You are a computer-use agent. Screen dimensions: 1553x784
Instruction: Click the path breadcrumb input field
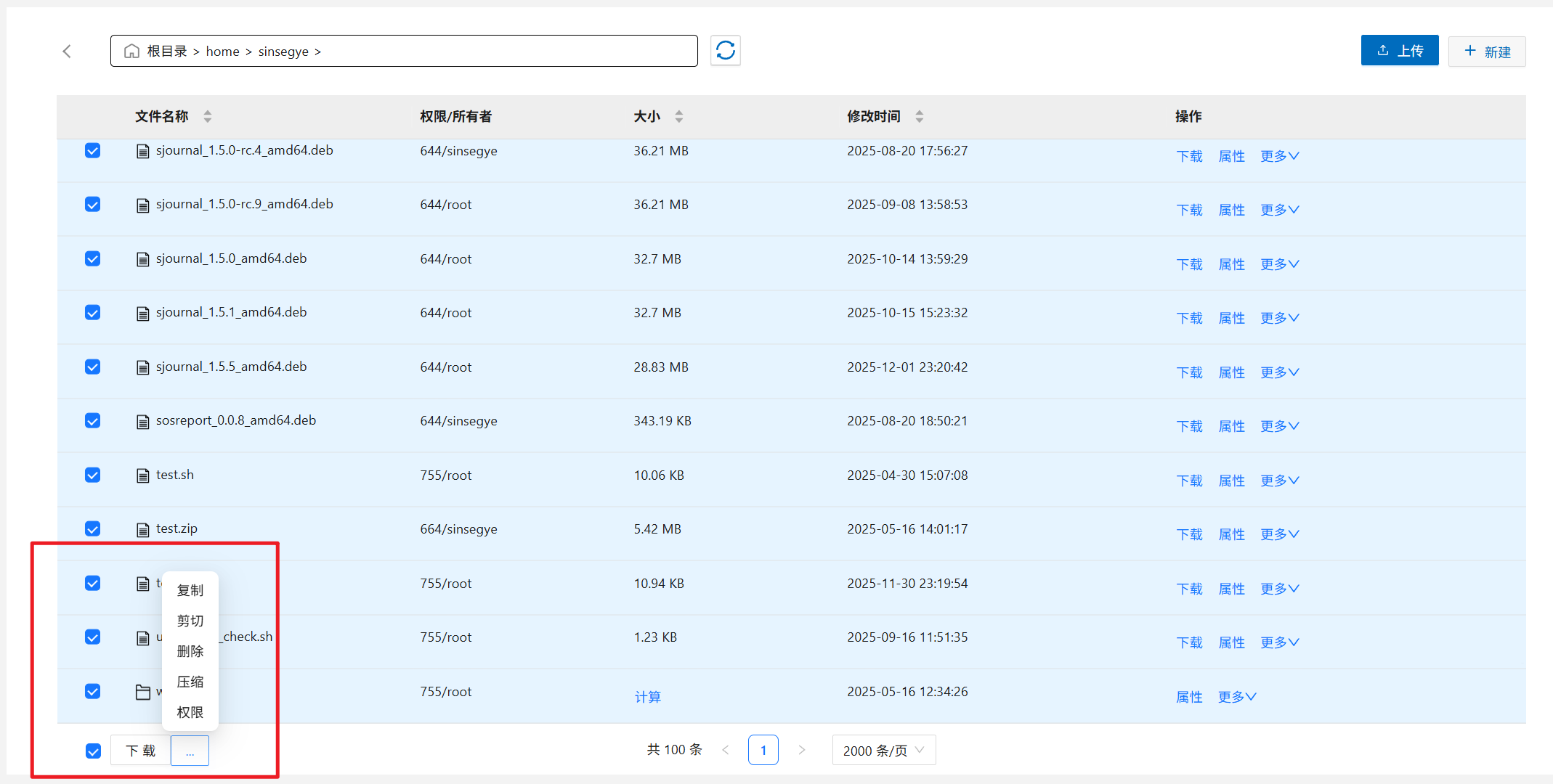coord(508,51)
